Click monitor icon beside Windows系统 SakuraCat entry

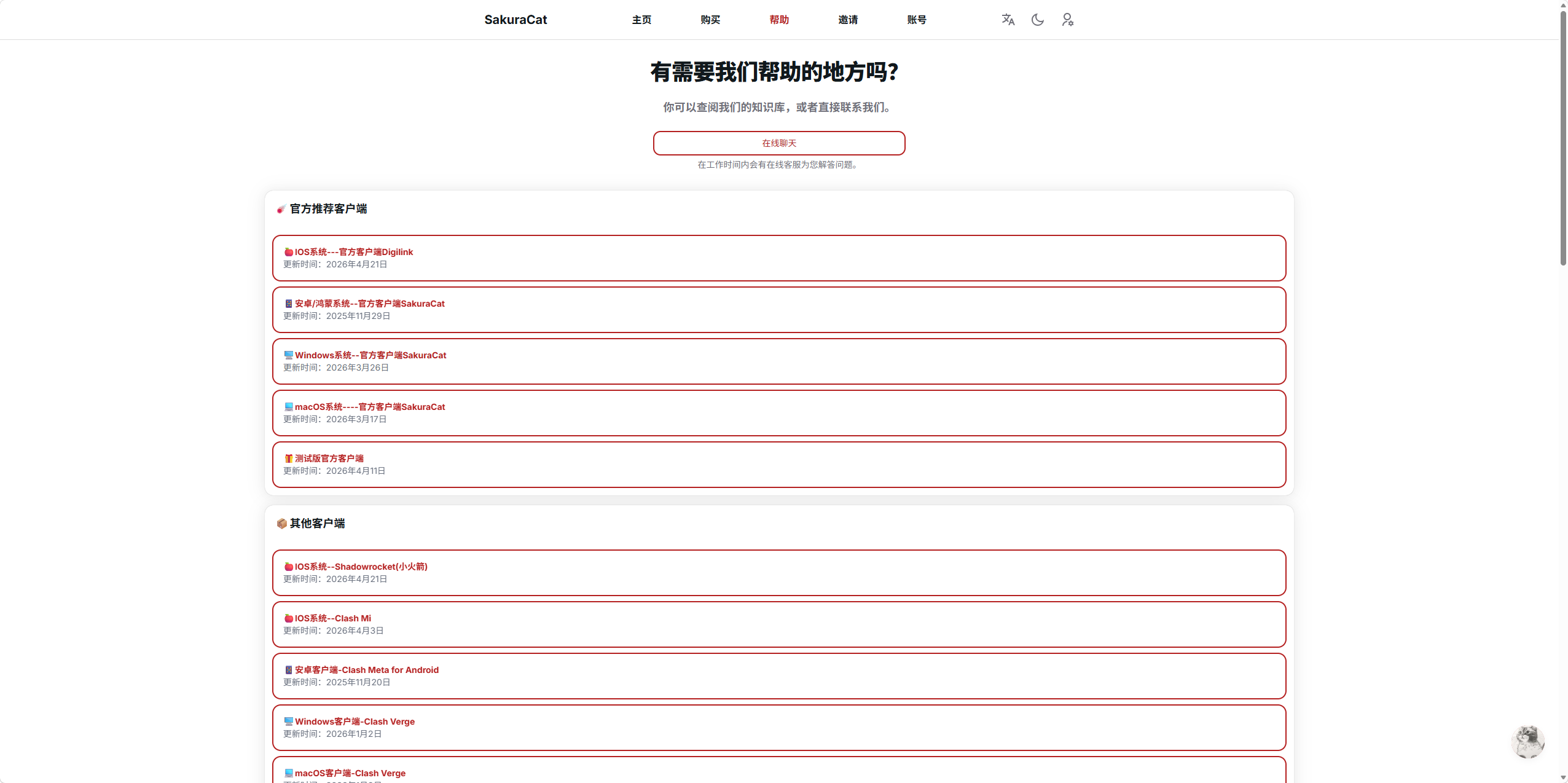288,355
